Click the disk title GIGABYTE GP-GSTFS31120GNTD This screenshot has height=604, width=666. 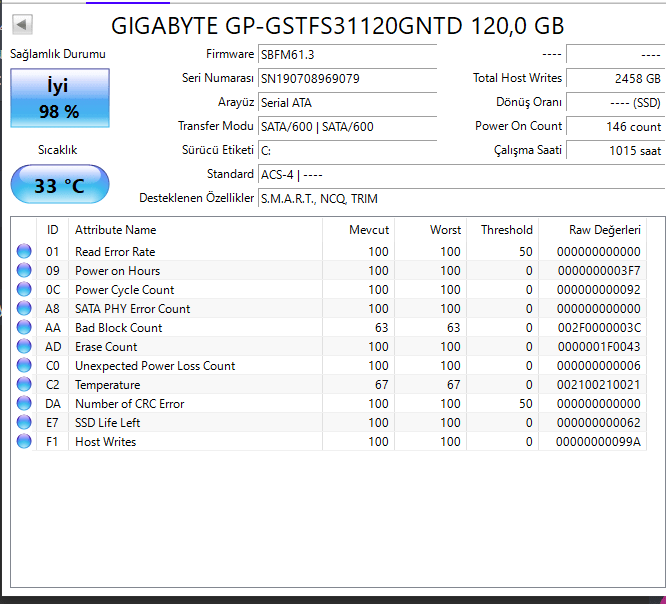(287, 25)
